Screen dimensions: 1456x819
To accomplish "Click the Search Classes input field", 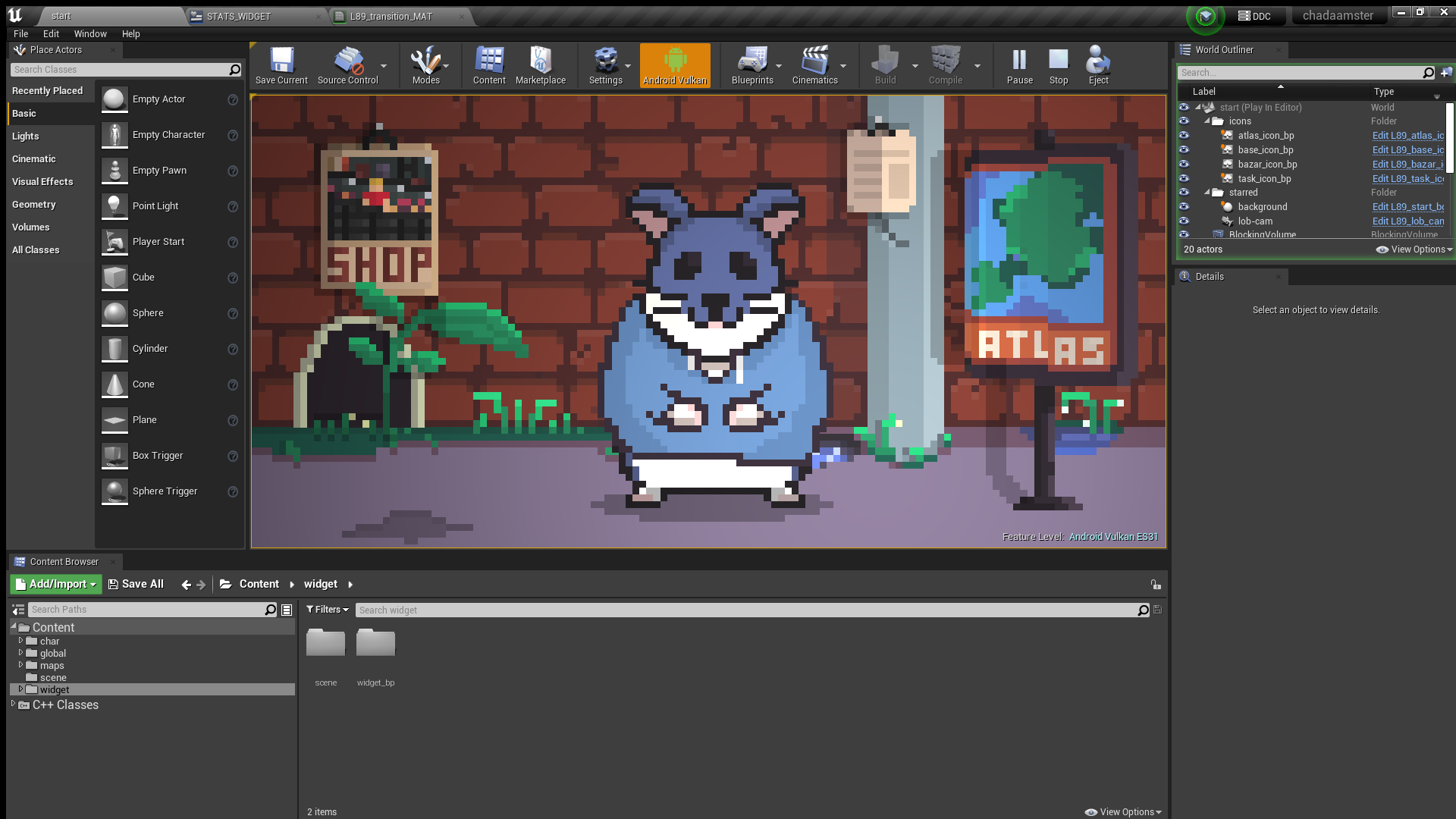I will (120, 70).
